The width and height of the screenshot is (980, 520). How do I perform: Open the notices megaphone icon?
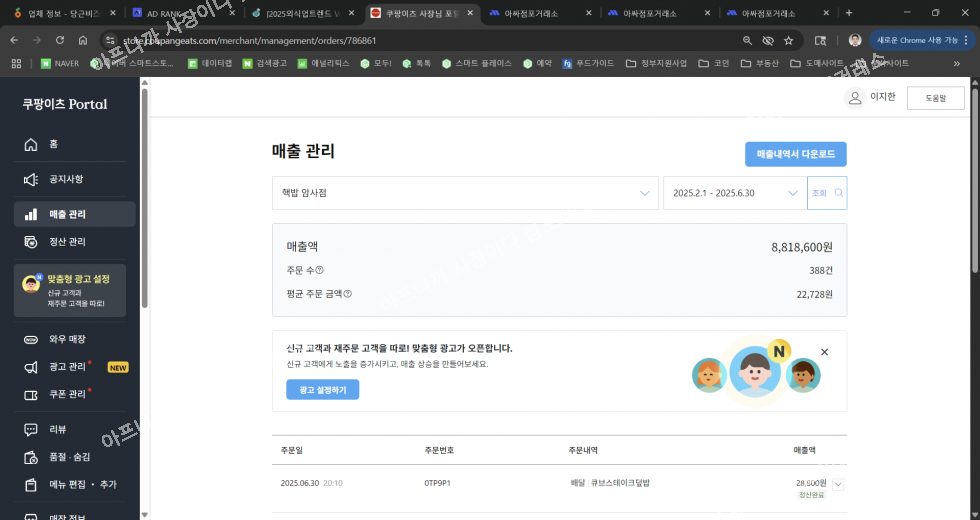pyautogui.click(x=31, y=179)
